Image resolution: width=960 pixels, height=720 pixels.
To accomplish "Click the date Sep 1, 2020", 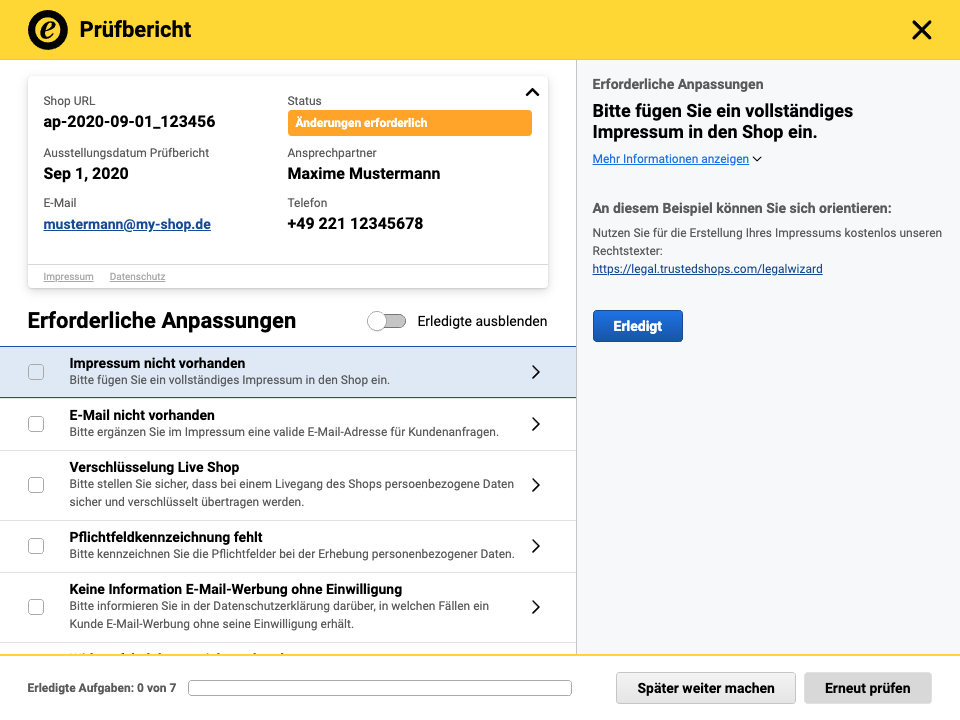I will 86,174.
